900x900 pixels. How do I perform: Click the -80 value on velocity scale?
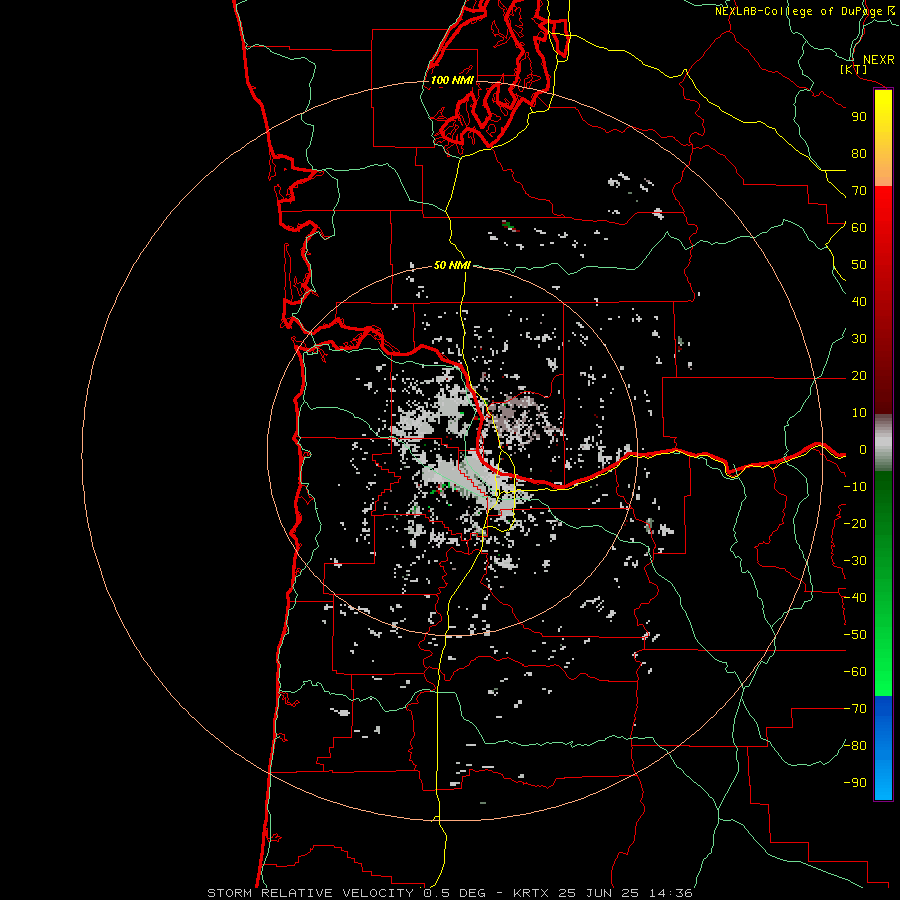pyautogui.click(x=855, y=746)
